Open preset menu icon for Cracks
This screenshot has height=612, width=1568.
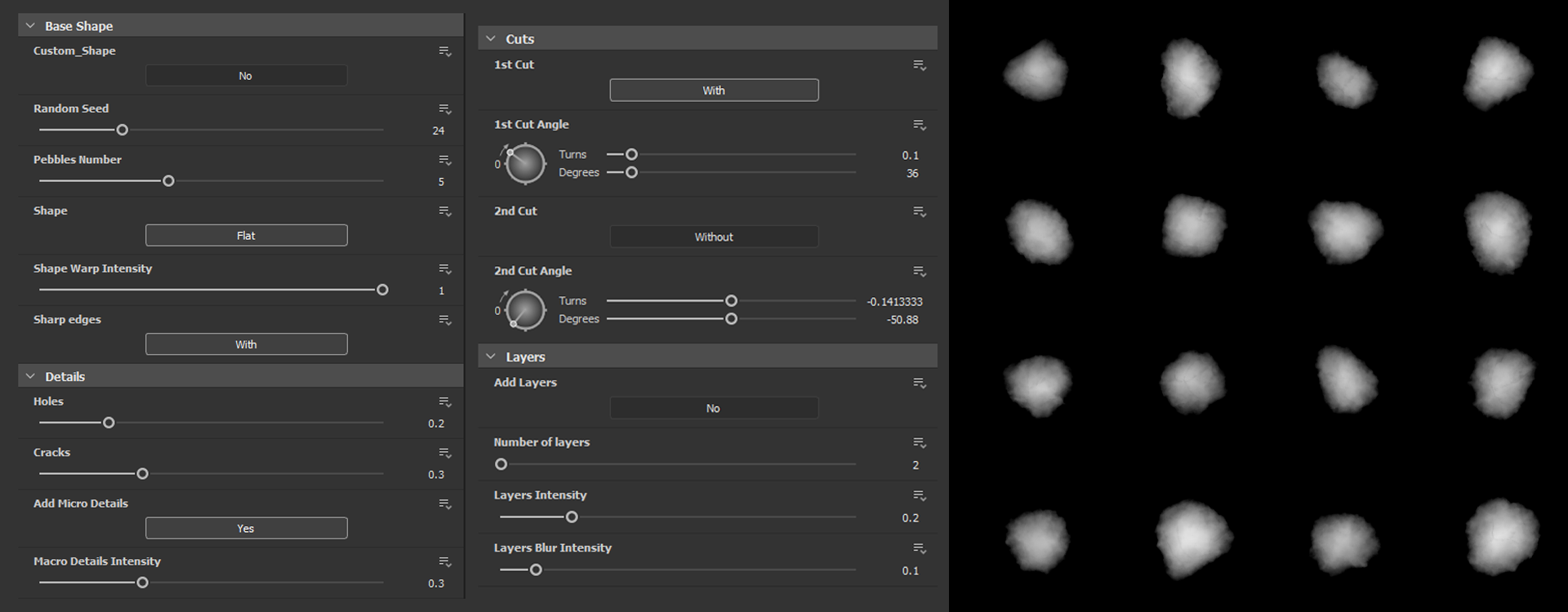(x=445, y=453)
